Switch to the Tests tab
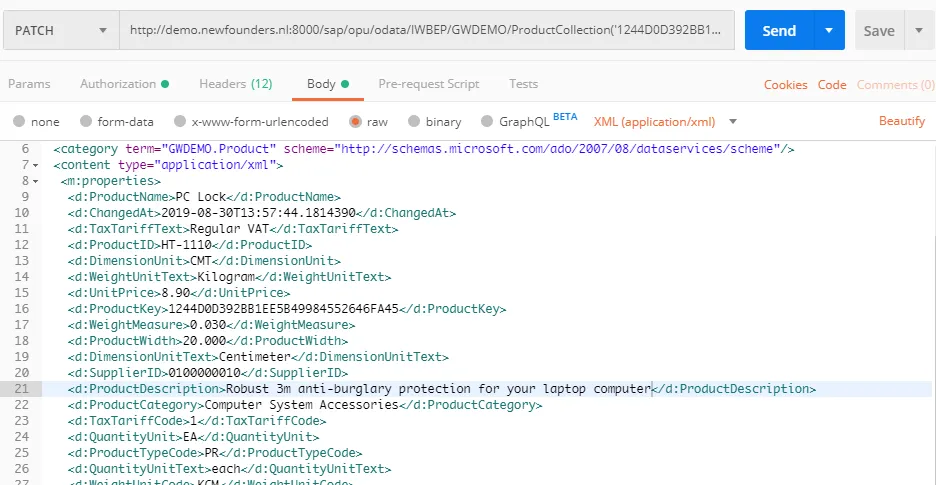 pos(523,84)
